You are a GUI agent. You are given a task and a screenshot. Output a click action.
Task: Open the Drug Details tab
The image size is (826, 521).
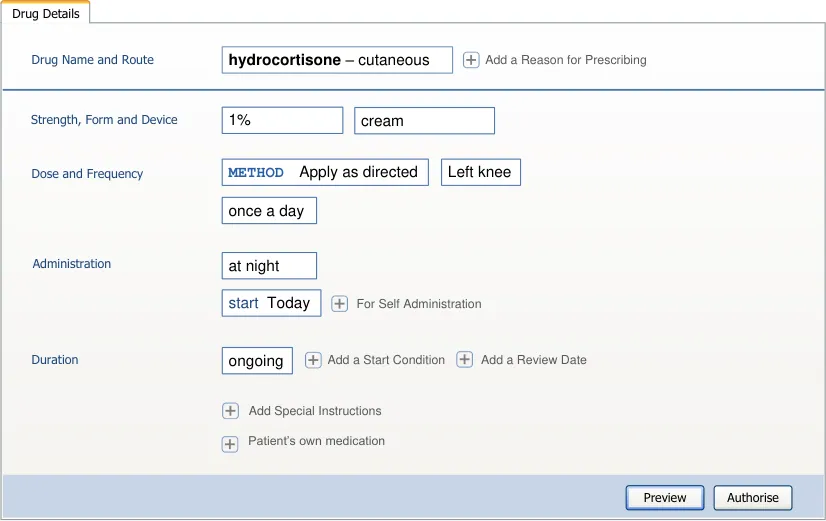click(46, 14)
